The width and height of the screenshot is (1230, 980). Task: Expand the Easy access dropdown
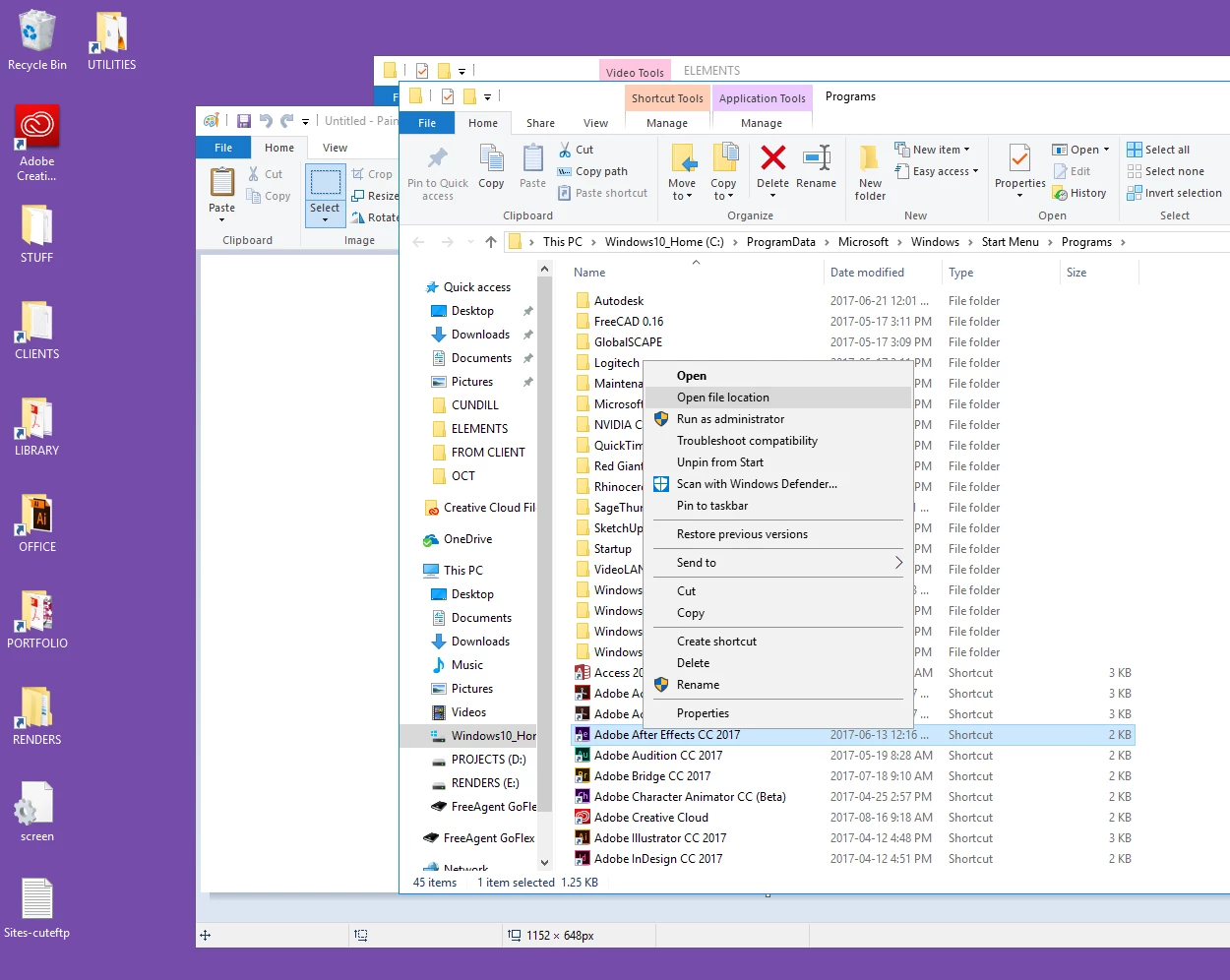[x=937, y=171]
